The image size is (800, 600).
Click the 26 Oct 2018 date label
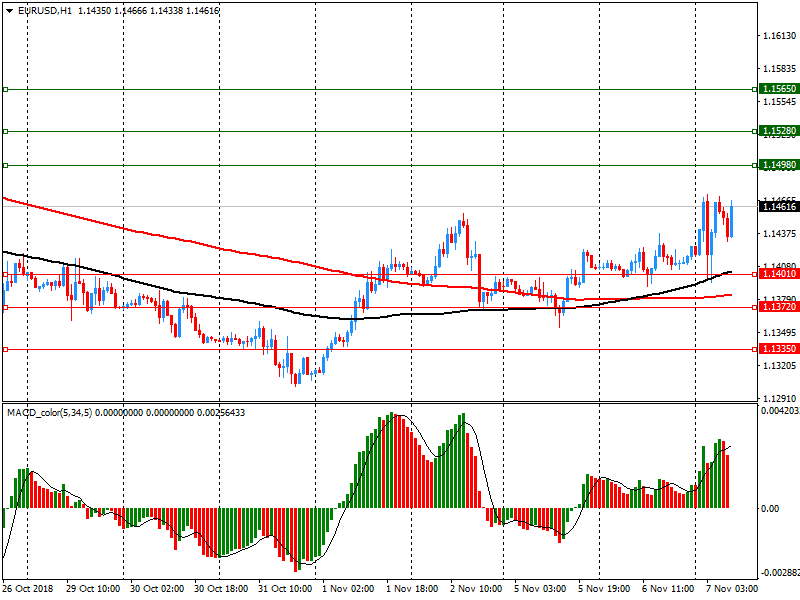[x=27, y=590]
